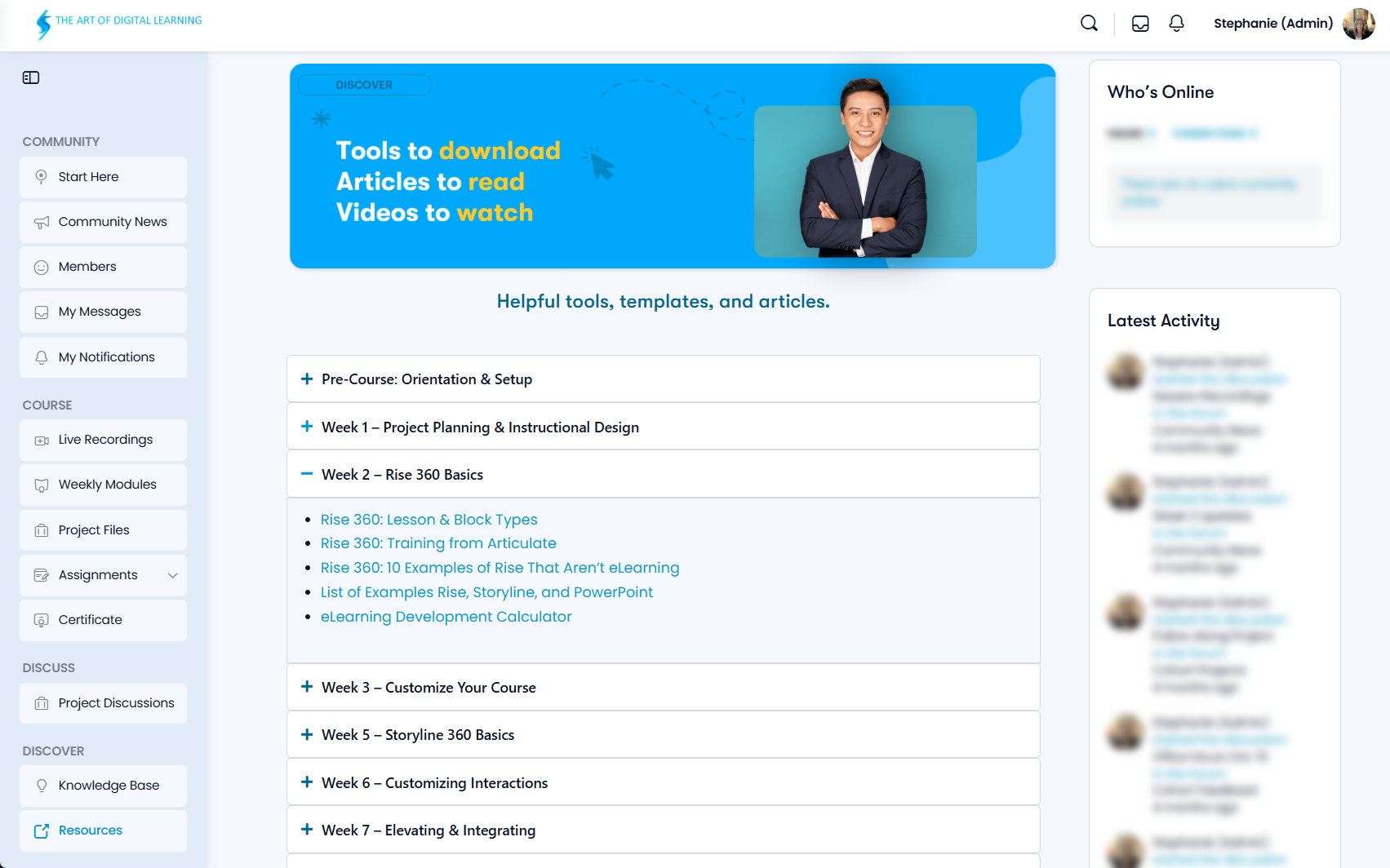Toggle the sidebar collapse panel icon
The height and width of the screenshot is (868, 1390).
31,77
